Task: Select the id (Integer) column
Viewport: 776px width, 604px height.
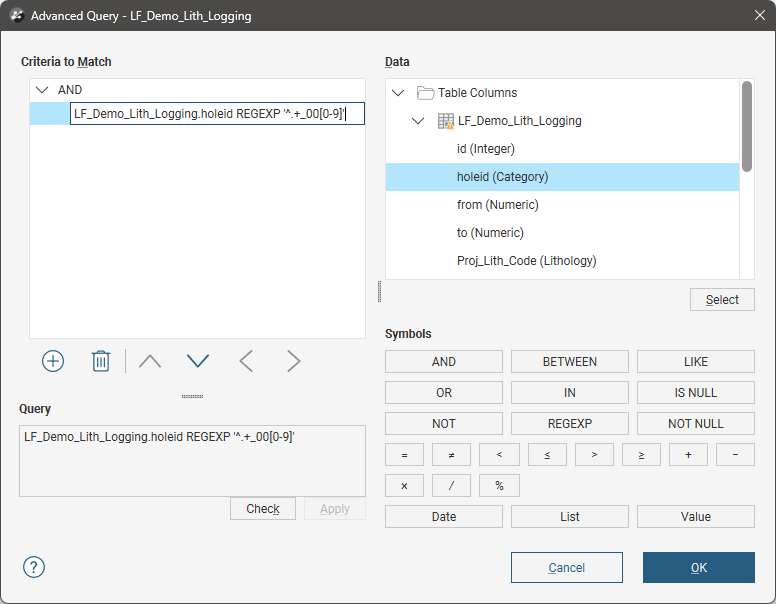Action: pos(485,149)
